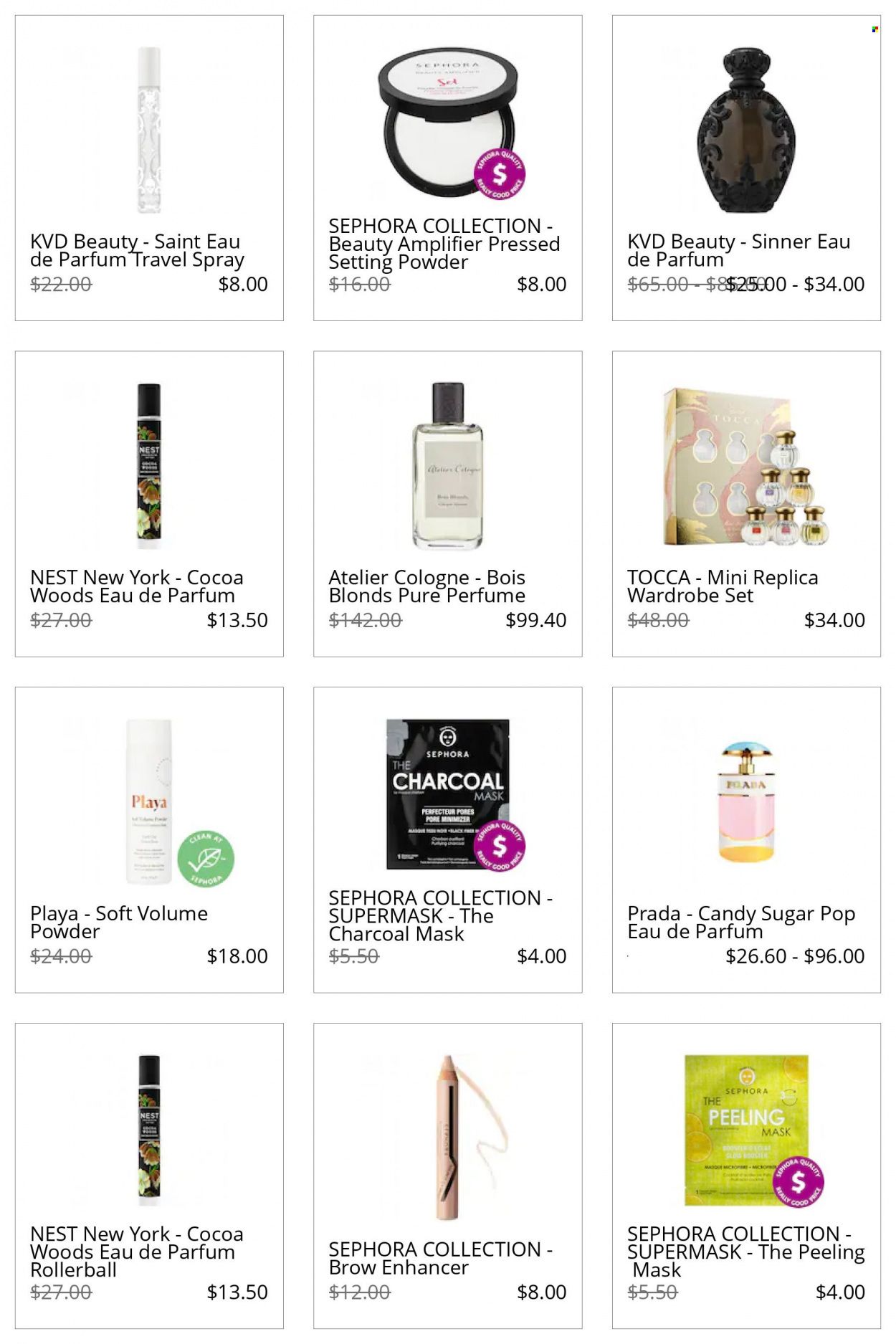This screenshot has height=1344, width=896.
Task: Click the Sephora Quality badge on Charcoal Mask
Action: [x=500, y=847]
